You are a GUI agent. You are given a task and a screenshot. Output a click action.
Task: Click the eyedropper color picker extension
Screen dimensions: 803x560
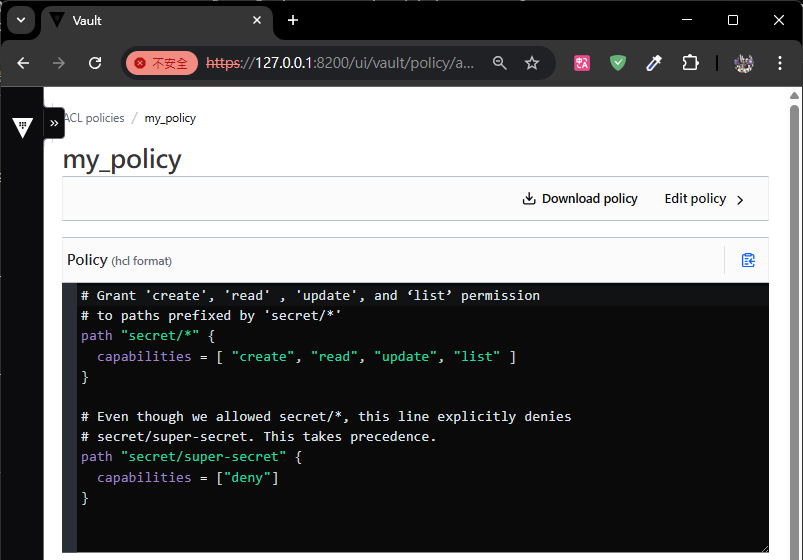pos(654,63)
